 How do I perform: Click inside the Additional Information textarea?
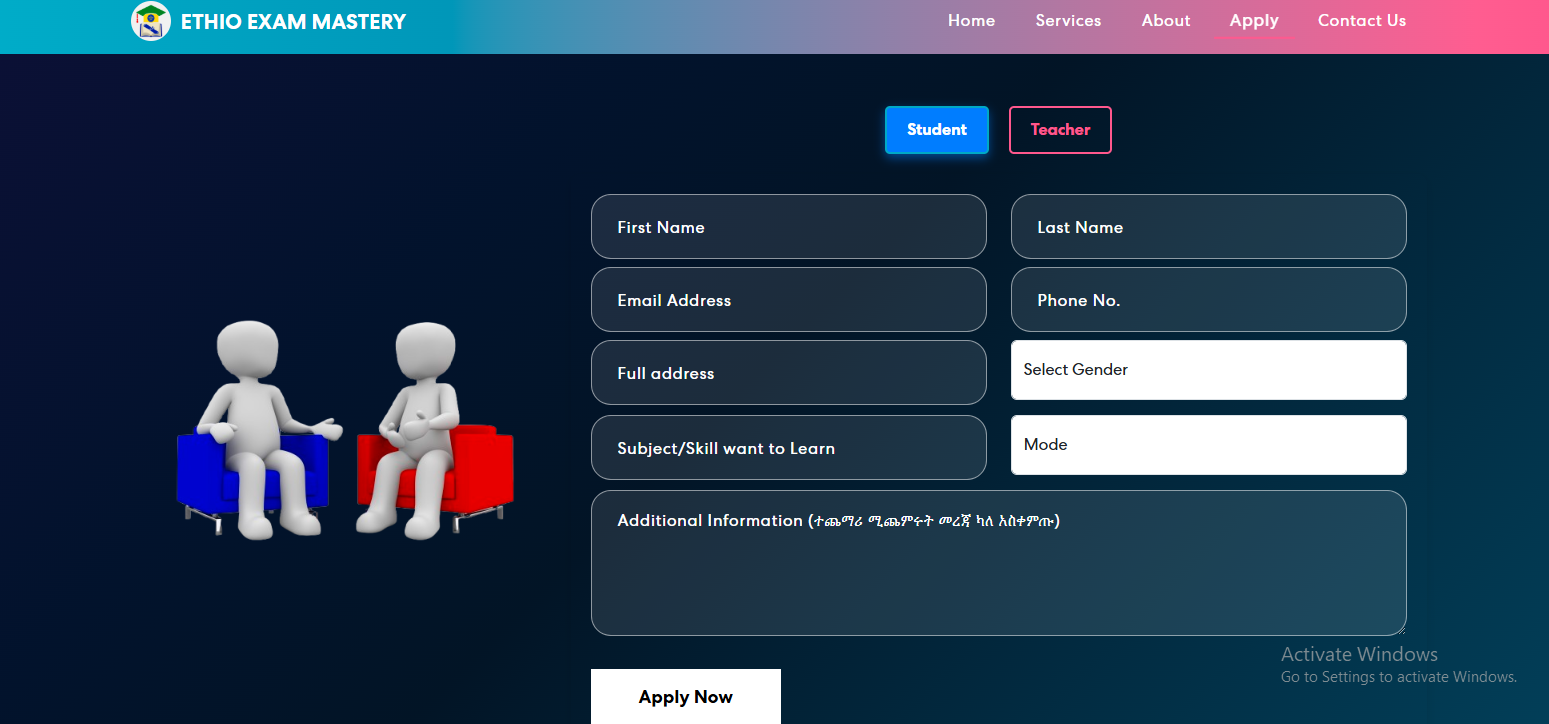point(999,563)
